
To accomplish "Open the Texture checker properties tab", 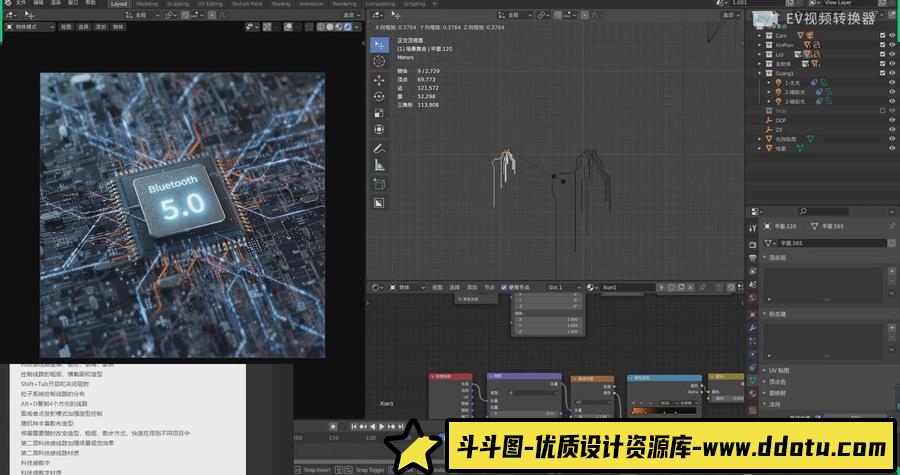I will (752, 410).
